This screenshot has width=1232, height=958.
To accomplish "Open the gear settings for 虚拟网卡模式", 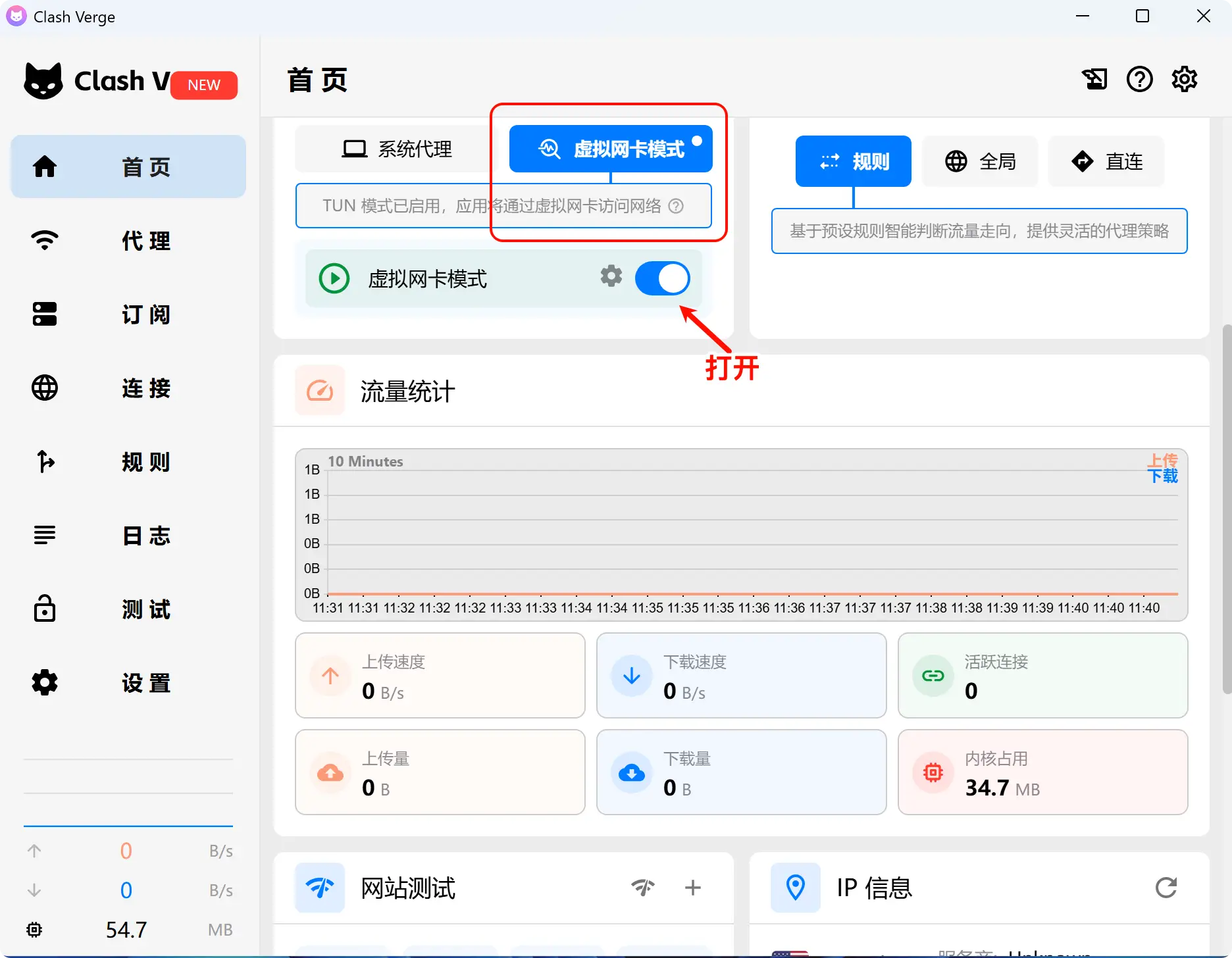I will click(x=611, y=276).
